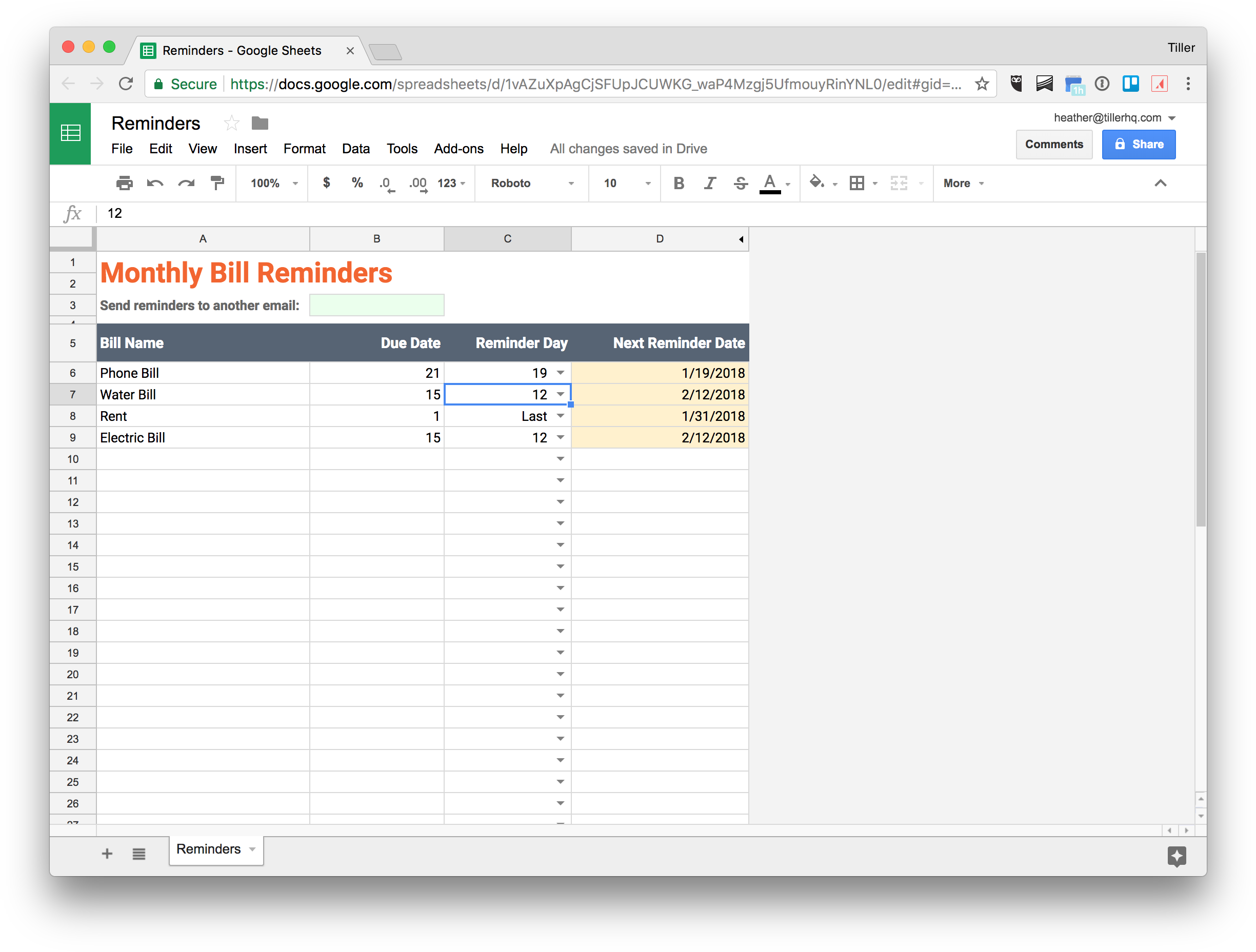Collapse the menus with the up chevron
Screen dimensions: 1256x952
[1161, 183]
